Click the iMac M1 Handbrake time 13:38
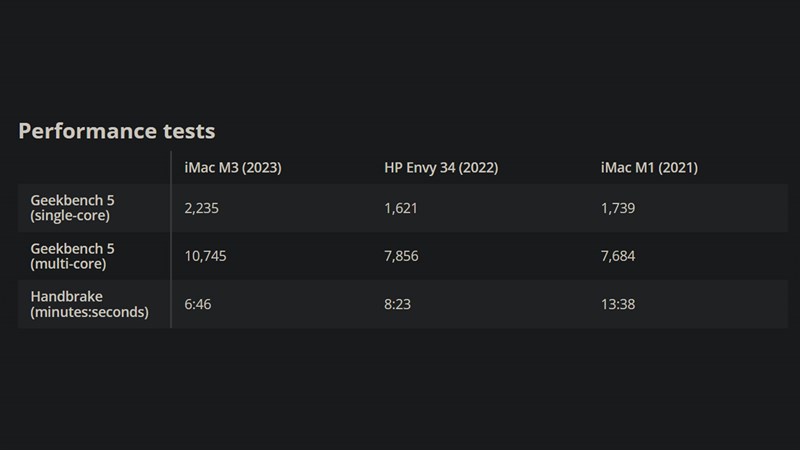The width and height of the screenshot is (800, 450). pos(617,304)
